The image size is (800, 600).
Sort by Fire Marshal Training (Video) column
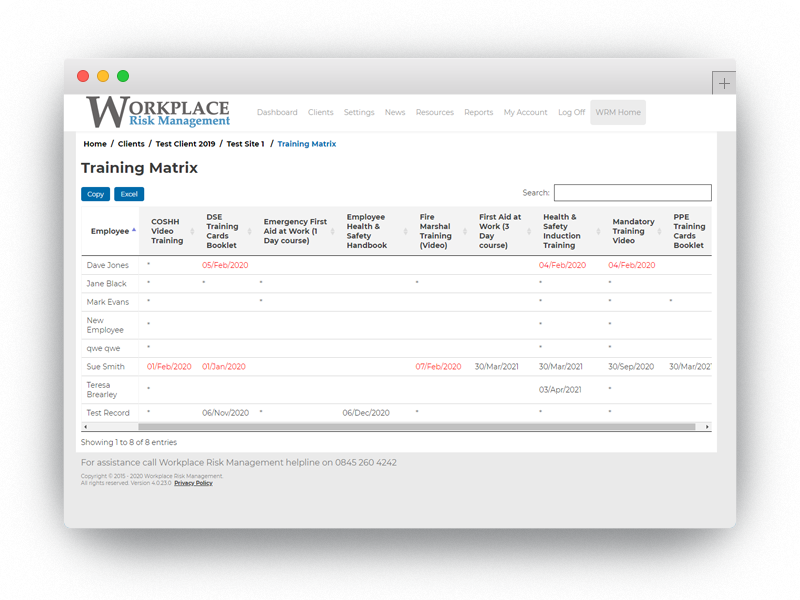(440, 231)
